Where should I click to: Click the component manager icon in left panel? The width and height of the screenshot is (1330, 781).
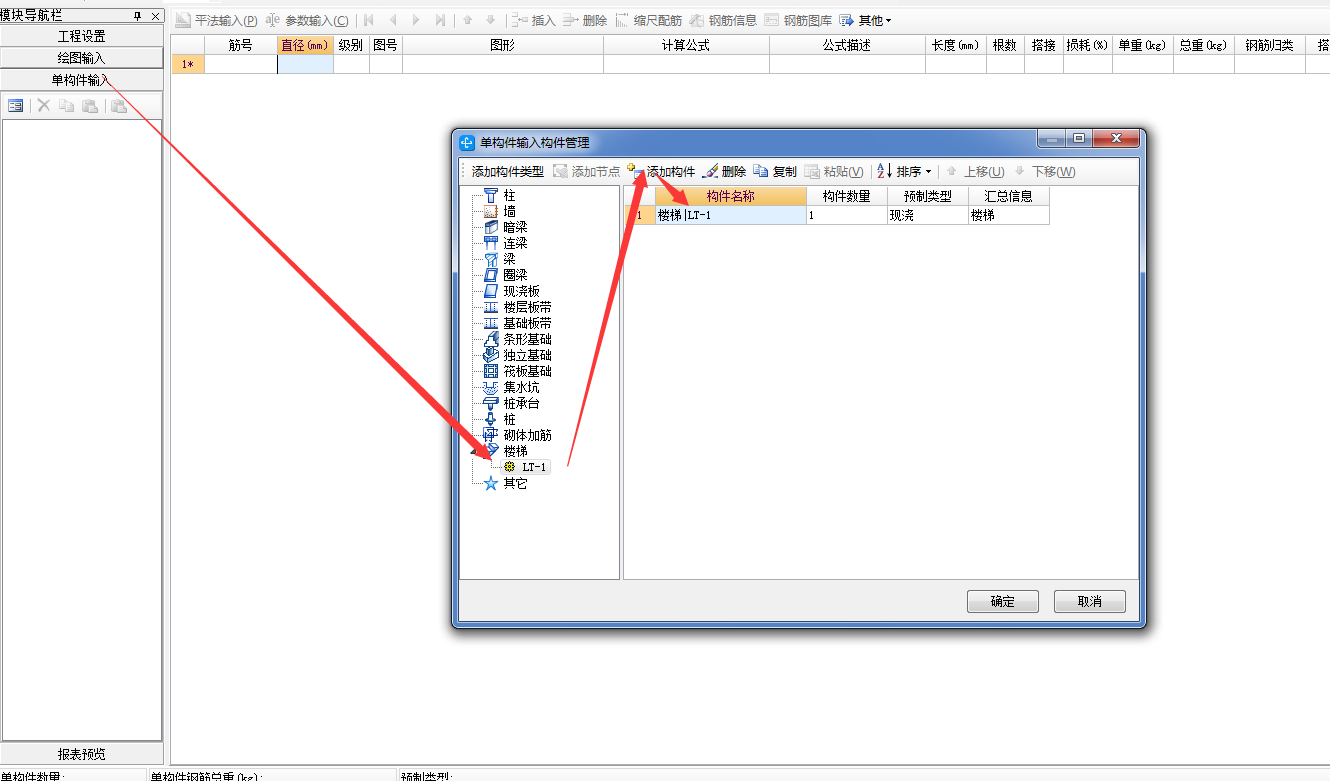[16, 105]
